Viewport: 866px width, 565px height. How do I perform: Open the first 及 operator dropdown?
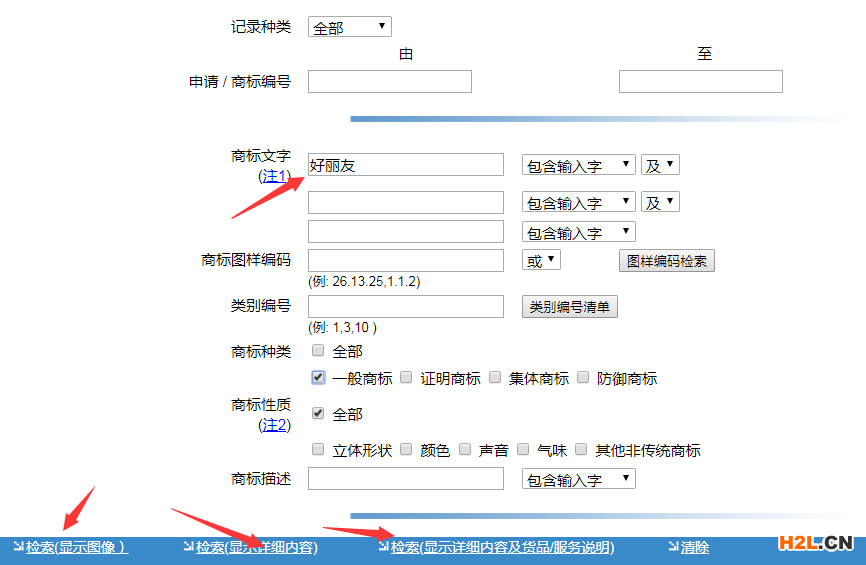click(660, 165)
